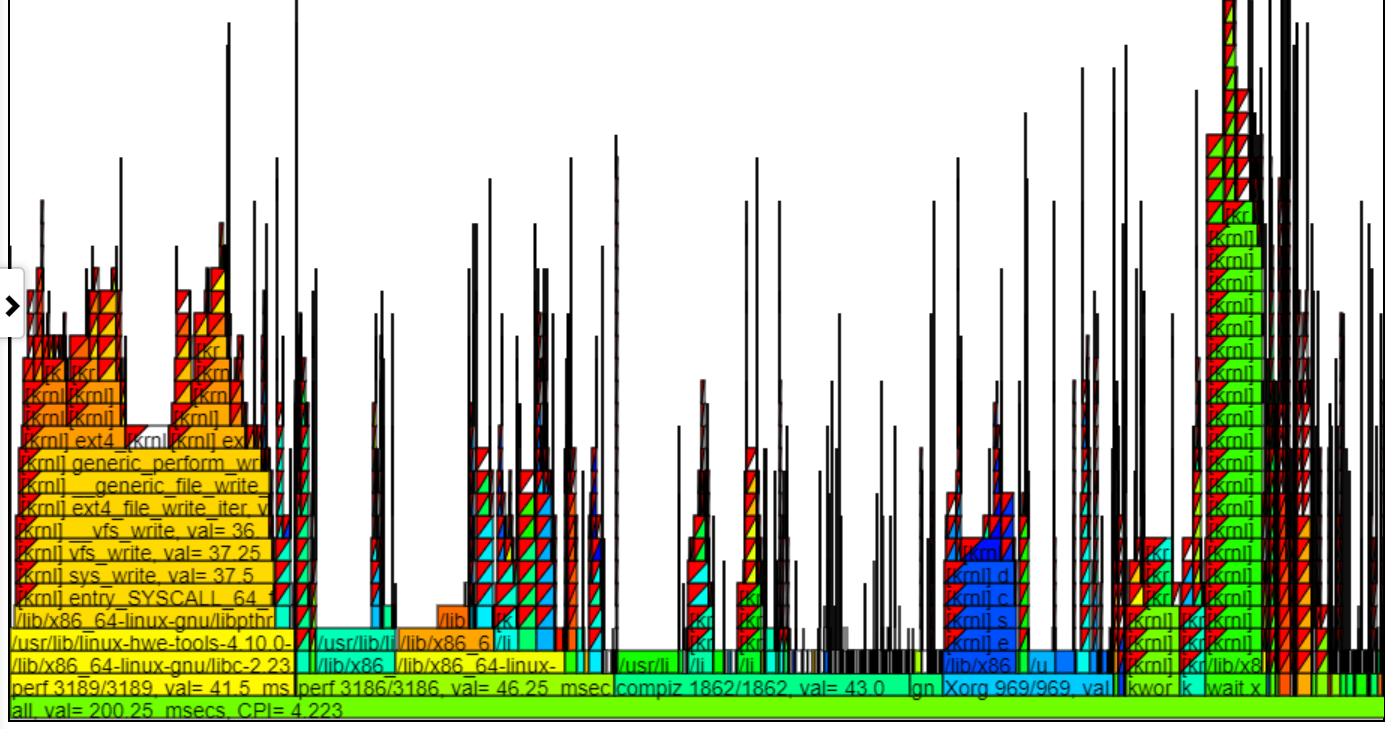
Task: Click the '[krnl] __vfs_write, val= 36' frame
Action: (145, 529)
